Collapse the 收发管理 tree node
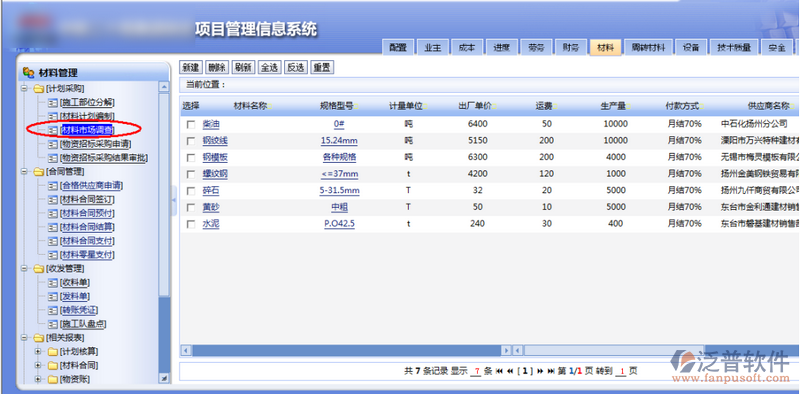 coord(24,268)
